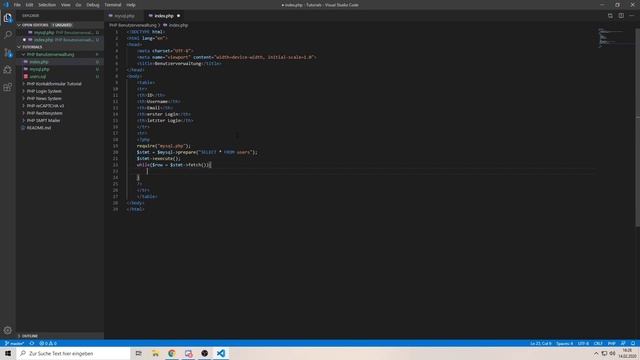
Task: Click the Ln/Col cursor position indicator
Action: (541, 343)
